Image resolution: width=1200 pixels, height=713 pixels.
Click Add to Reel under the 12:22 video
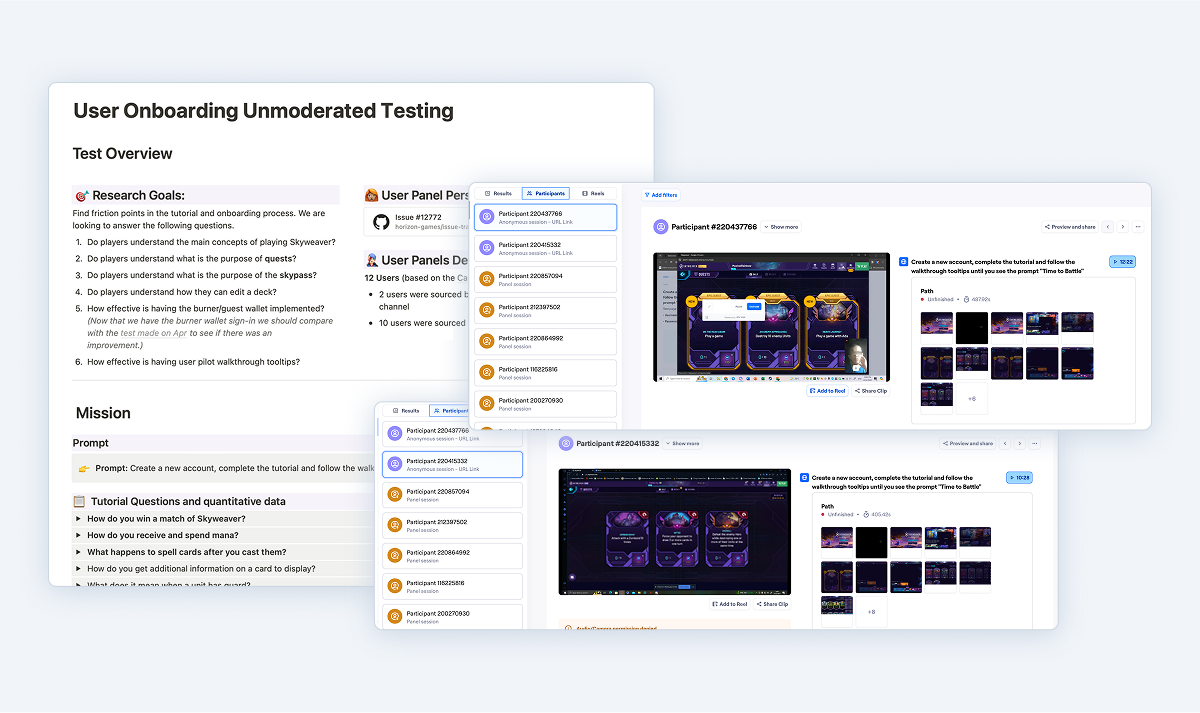tap(827, 391)
